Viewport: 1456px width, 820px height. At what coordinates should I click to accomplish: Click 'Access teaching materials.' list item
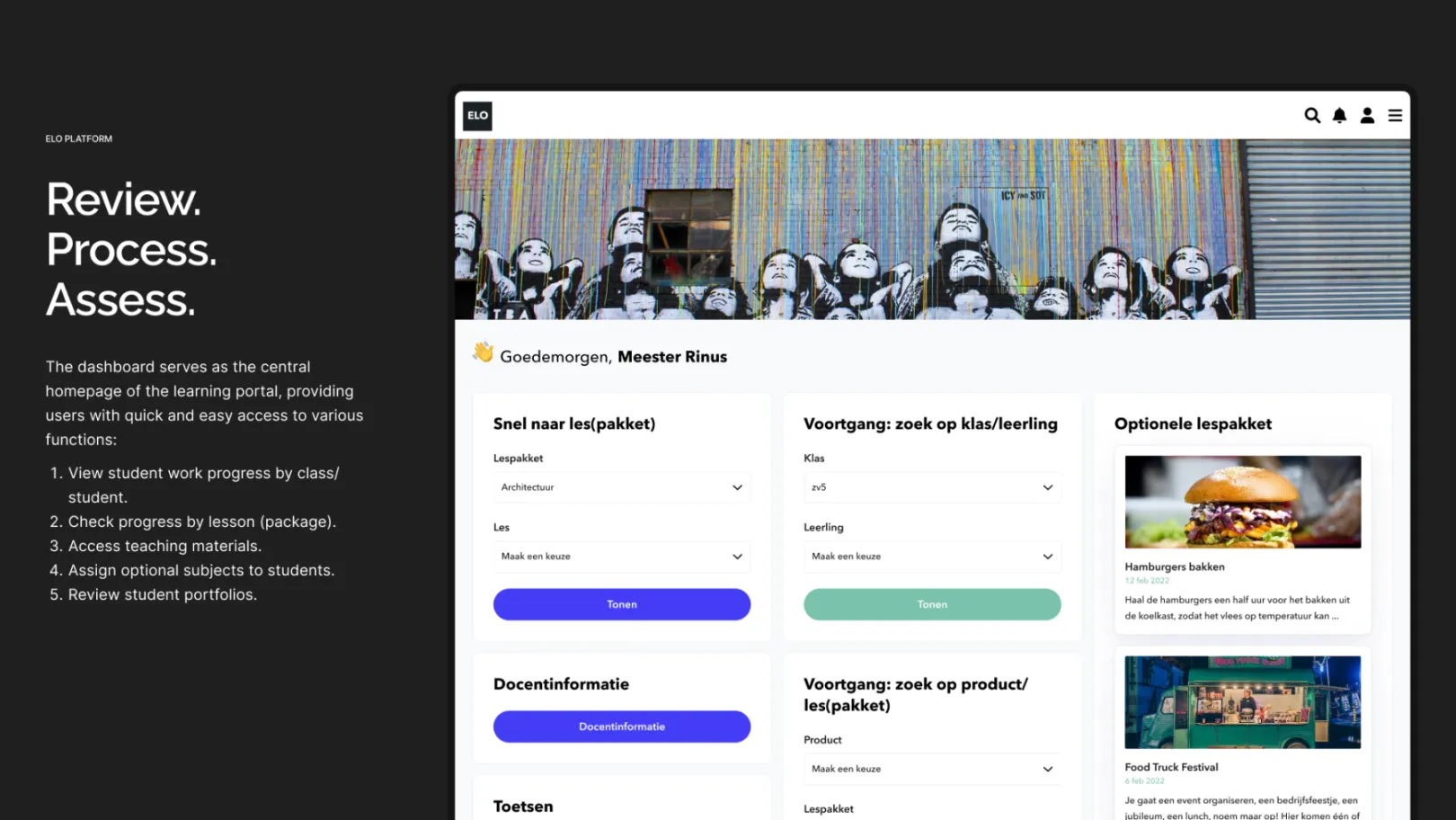(x=165, y=546)
